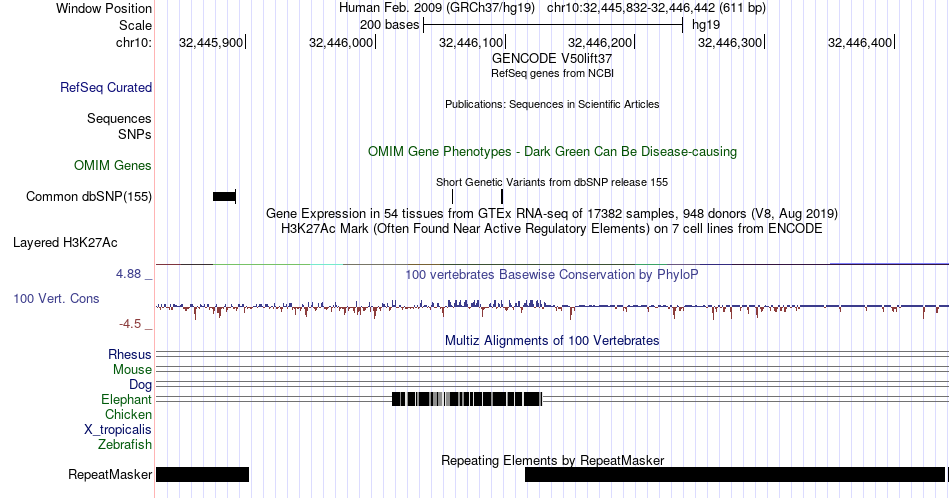
Task: Click the Scale track label
Action: coord(135,25)
